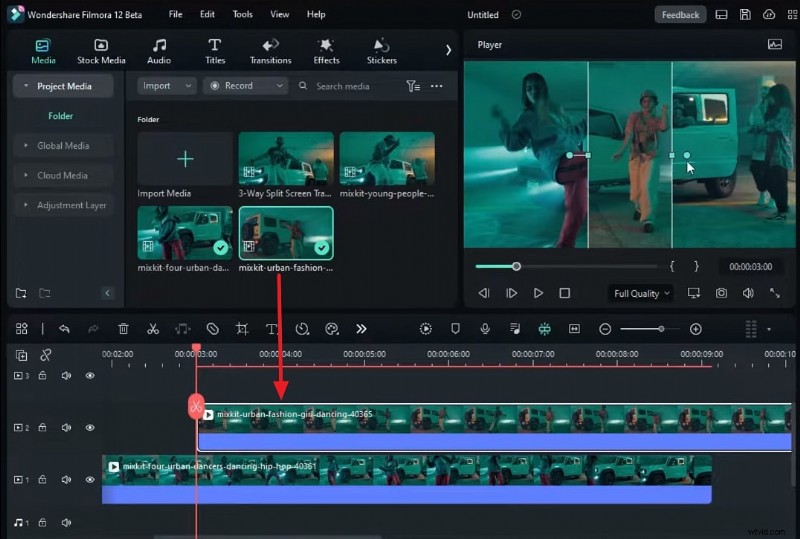800x539 pixels.
Task: Click the Feedback button
Action: tap(680, 15)
